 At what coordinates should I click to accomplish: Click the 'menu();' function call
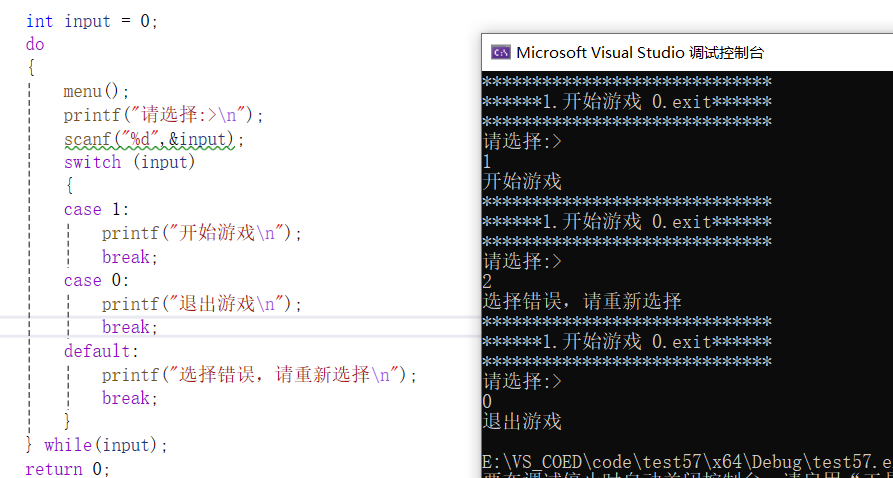pyautogui.click(x=97, y=91)
